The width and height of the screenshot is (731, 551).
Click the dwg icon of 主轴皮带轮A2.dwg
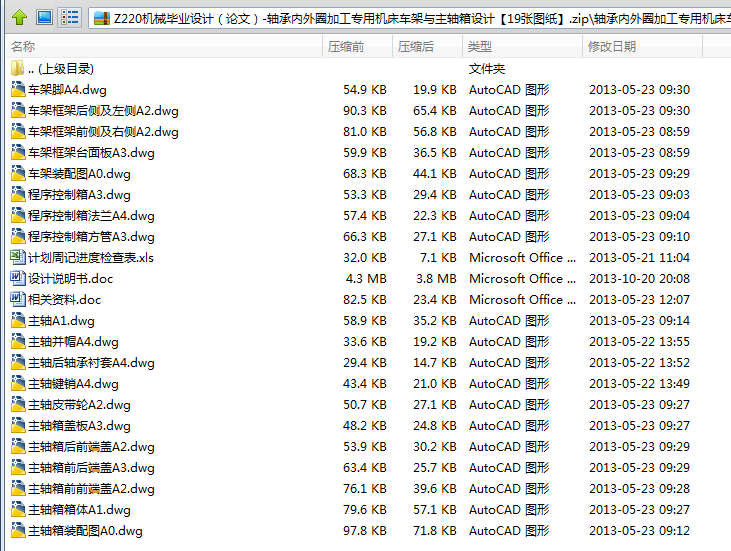pyautogui.click(x=18, y=404)
